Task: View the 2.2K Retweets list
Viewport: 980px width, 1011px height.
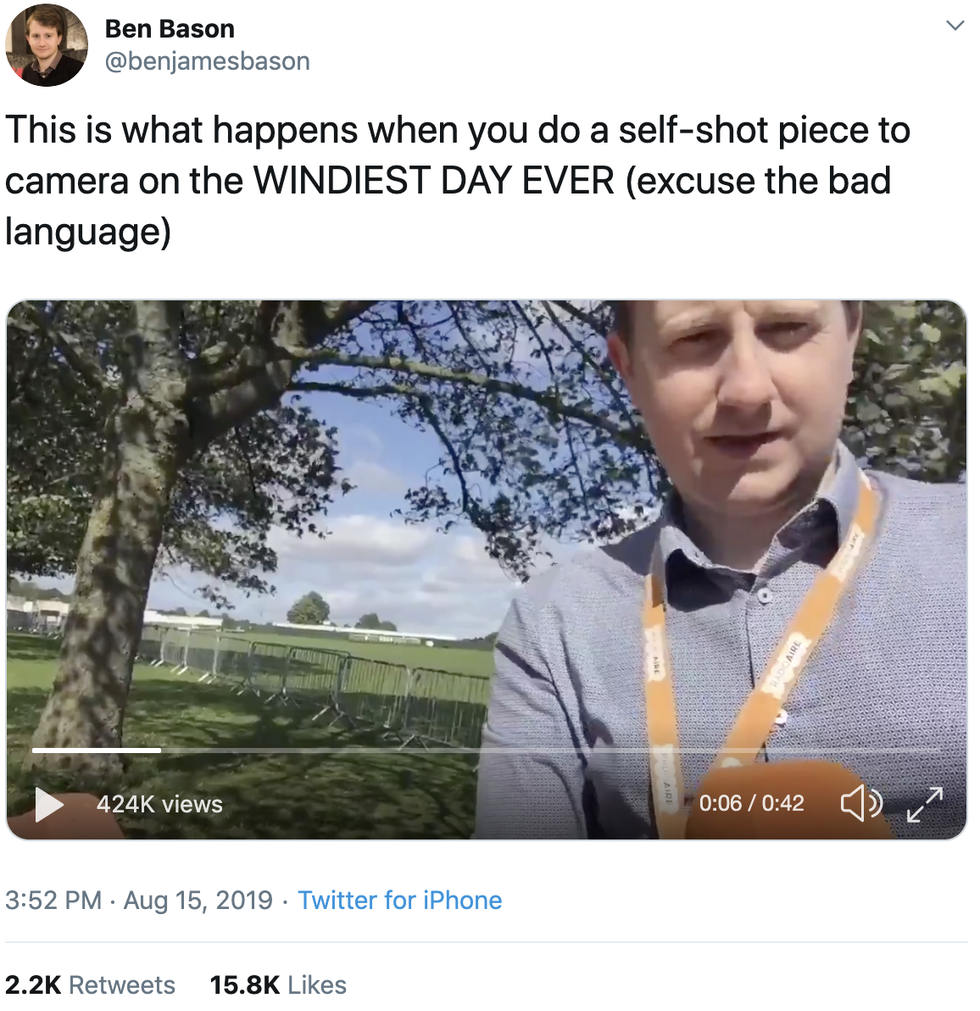Action: (x=90, y=985)
